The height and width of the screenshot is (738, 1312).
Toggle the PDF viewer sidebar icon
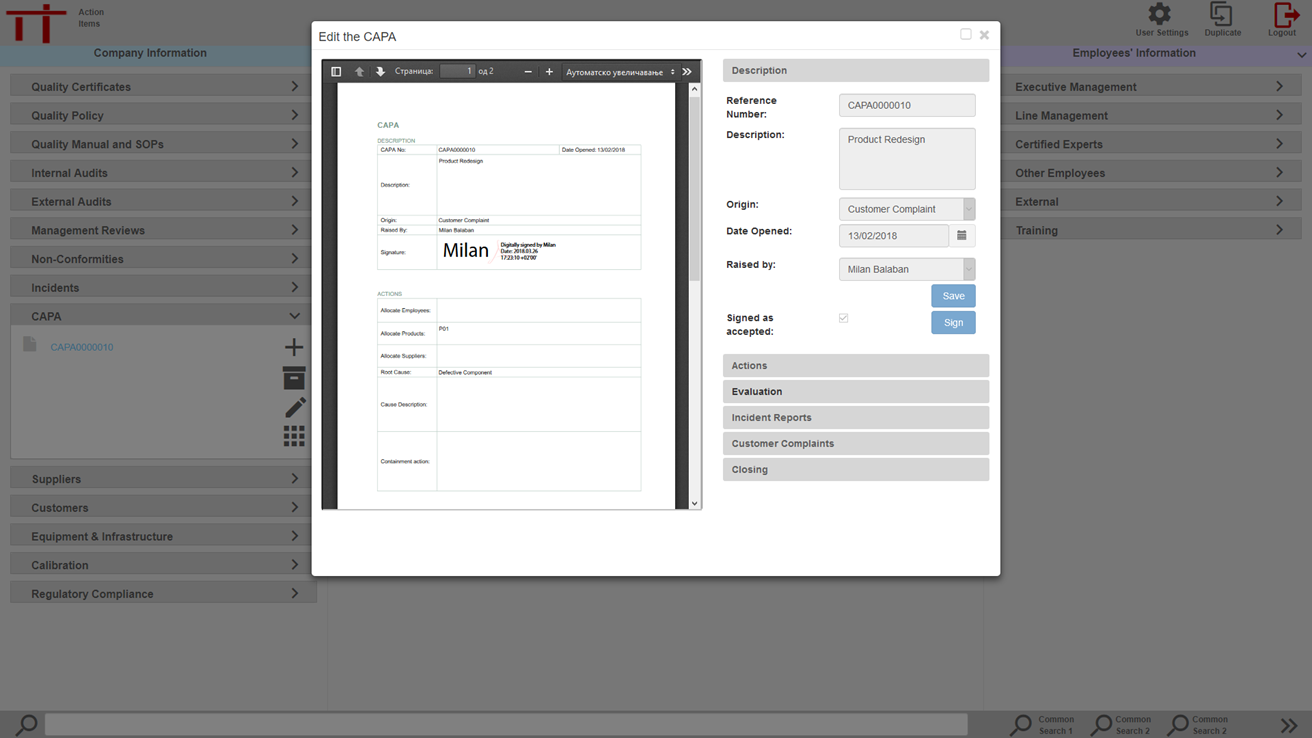pos(336,72)
